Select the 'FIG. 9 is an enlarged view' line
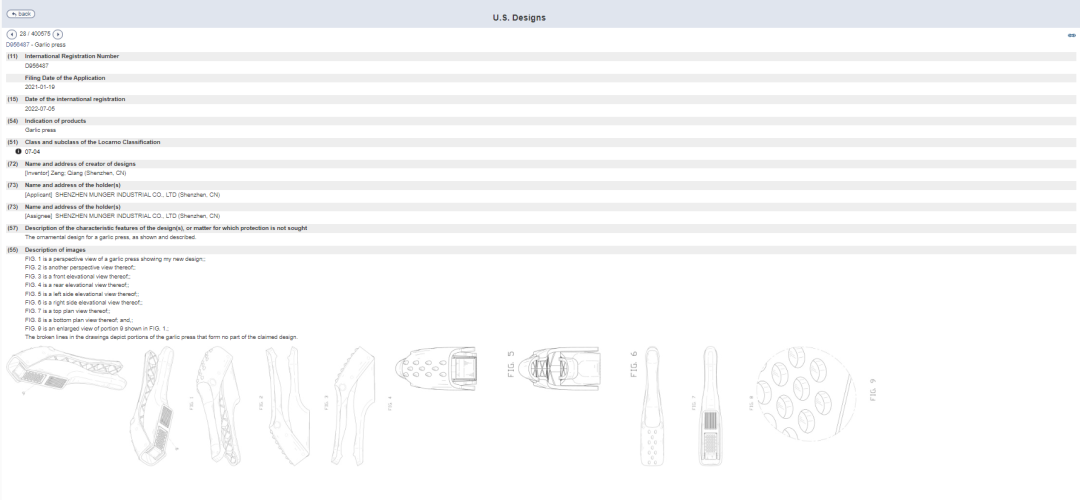Image resolution: width=1080 pixels, height=500 pixels. coord(96,329)
